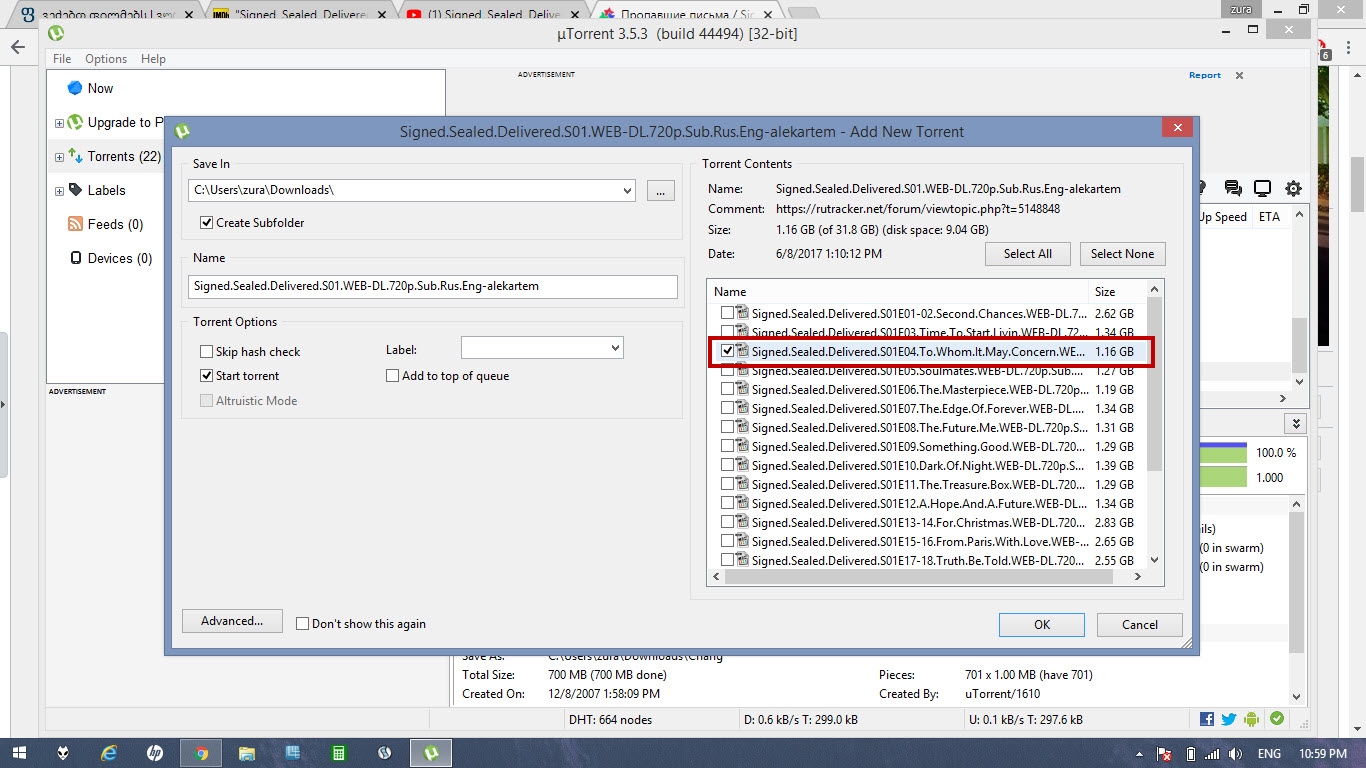This screenshot has width=1366, height=768.
Task: Click the Cancel button
Action: [1140, 624]
